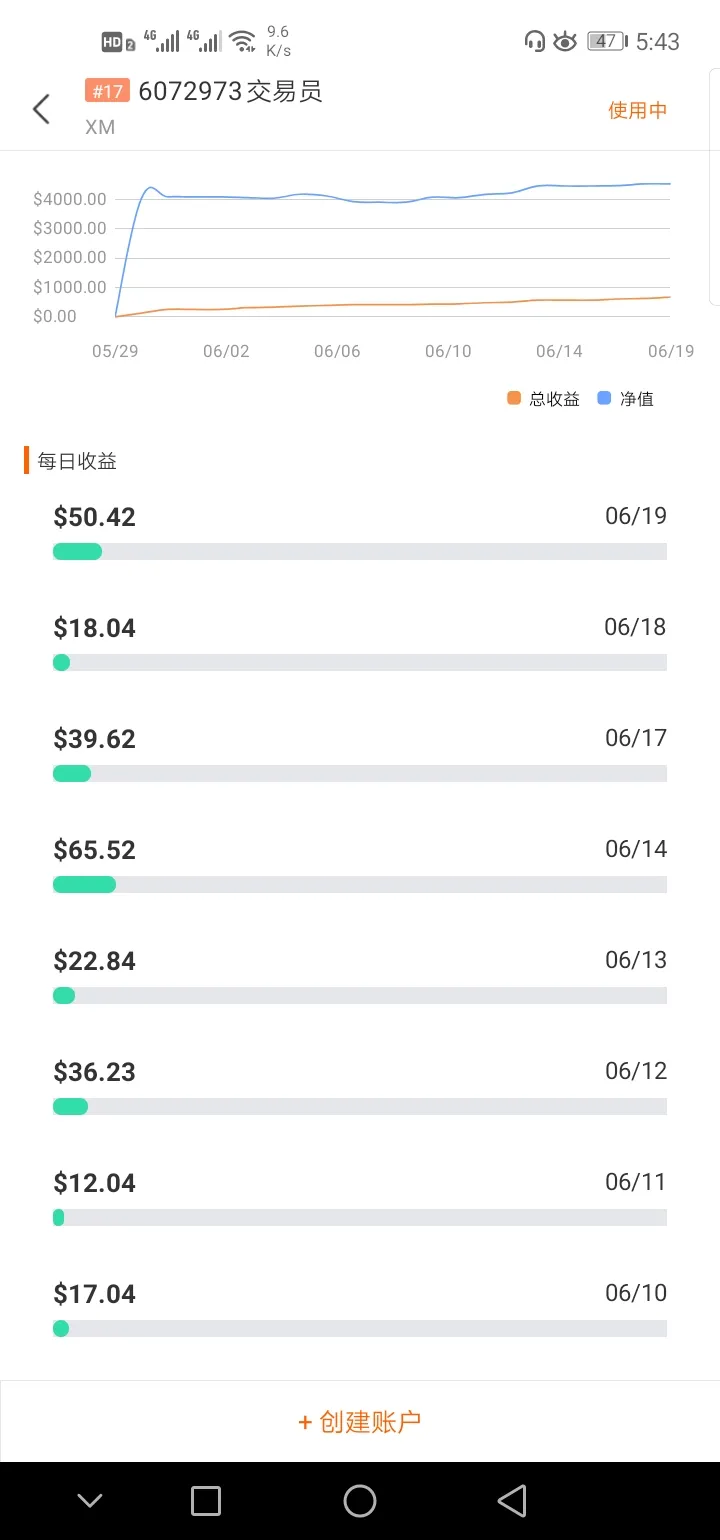720x1540 pixels.
Task: Tap the 创建账户 button
Action: (360, 1421)
